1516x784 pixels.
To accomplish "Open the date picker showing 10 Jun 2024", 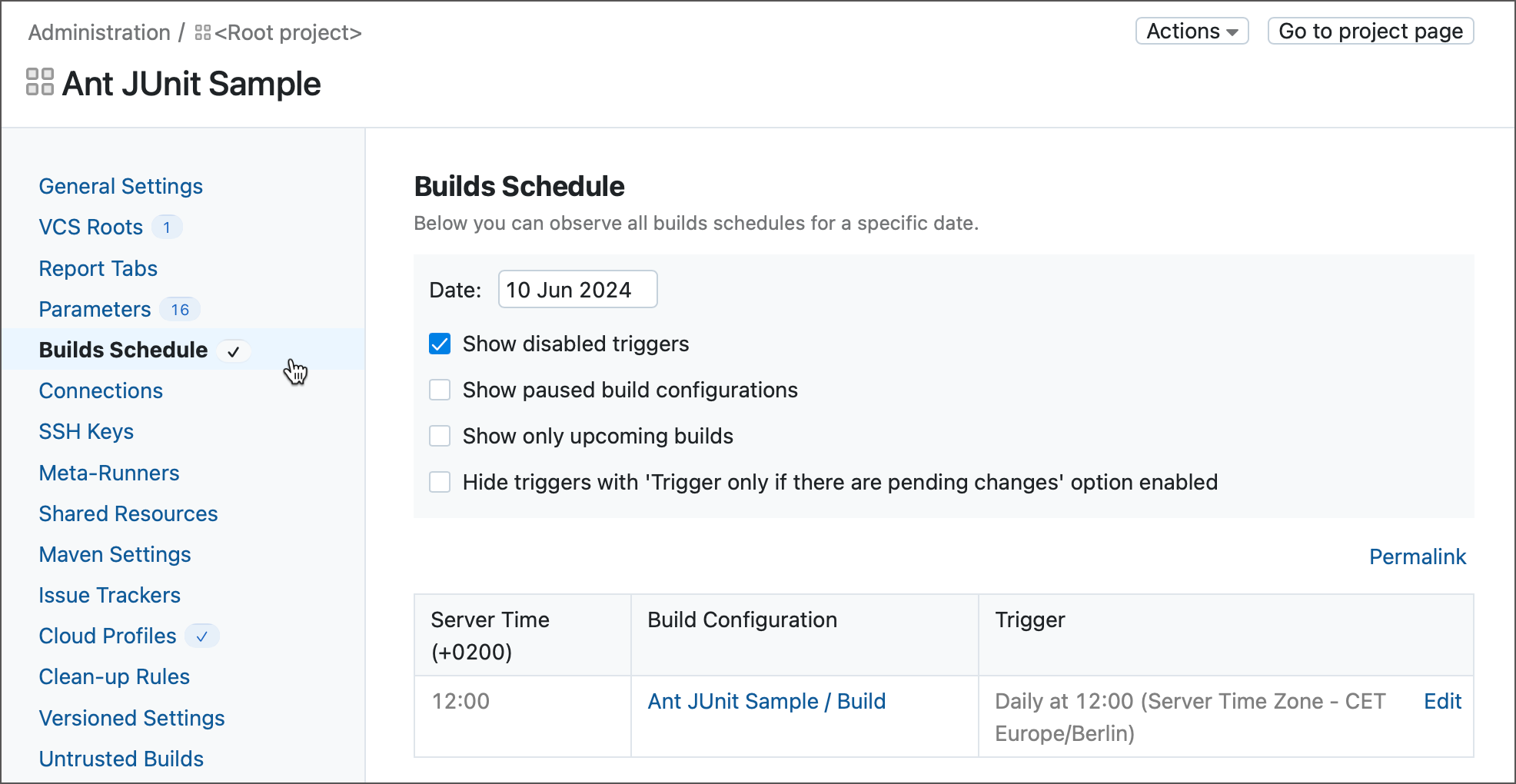I will coord(577,290).
